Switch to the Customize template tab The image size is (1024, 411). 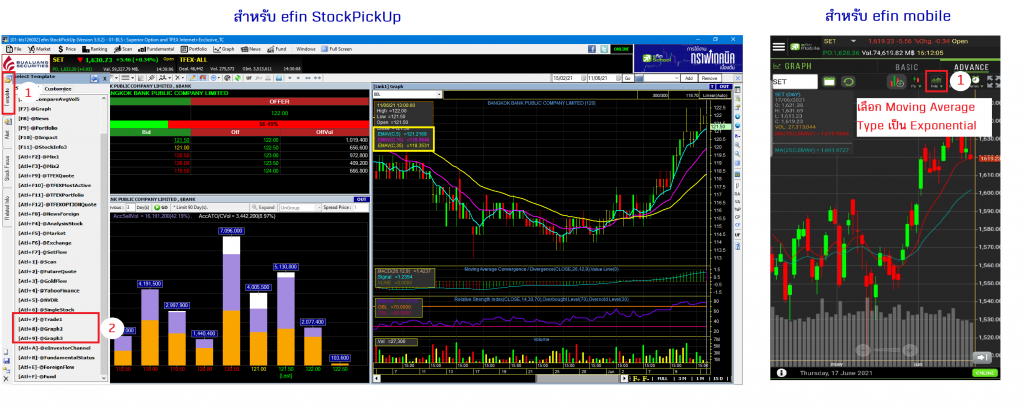click(57, 89)
